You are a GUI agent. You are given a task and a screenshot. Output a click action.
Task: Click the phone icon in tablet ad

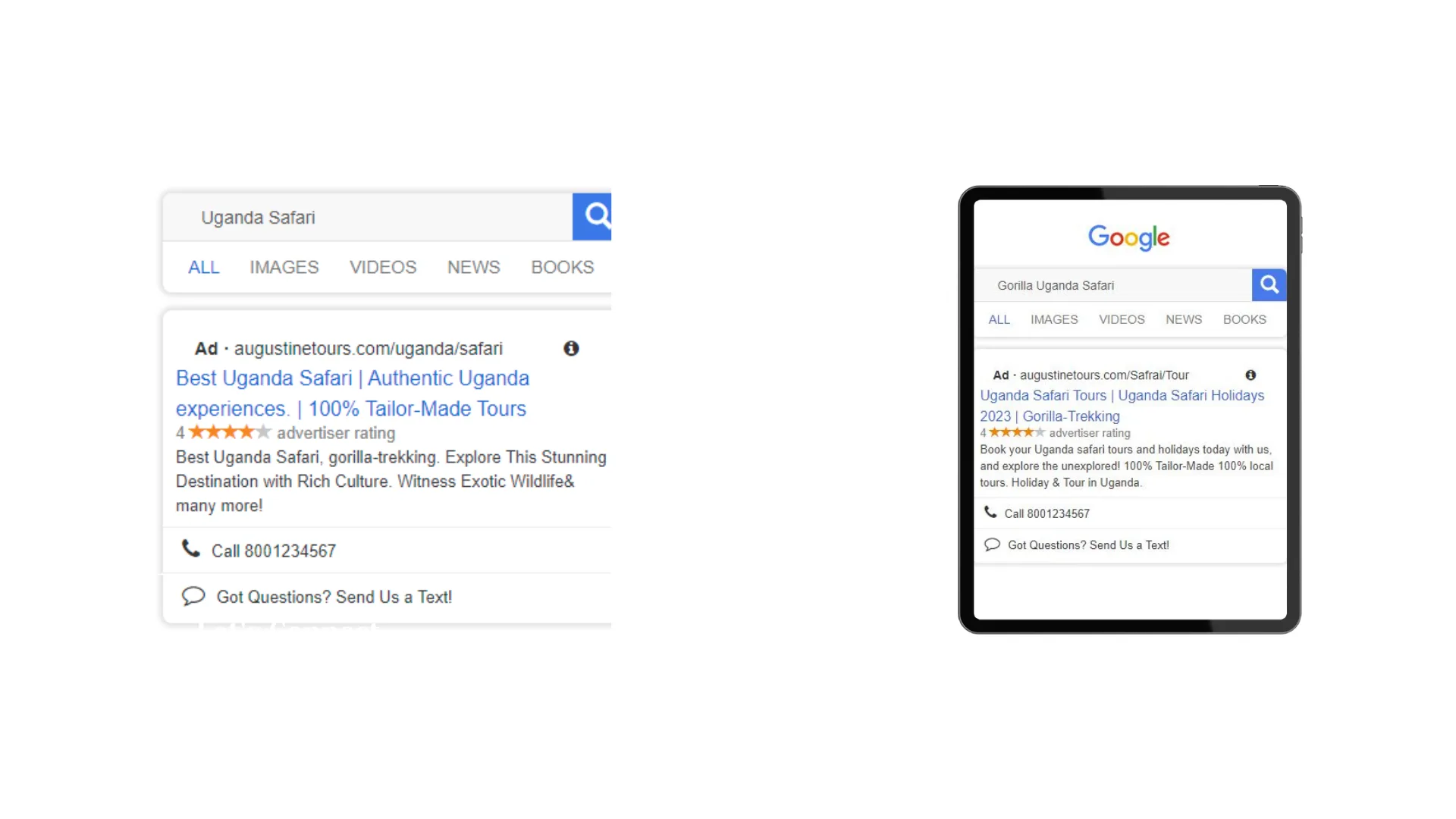tap(990, 512)
